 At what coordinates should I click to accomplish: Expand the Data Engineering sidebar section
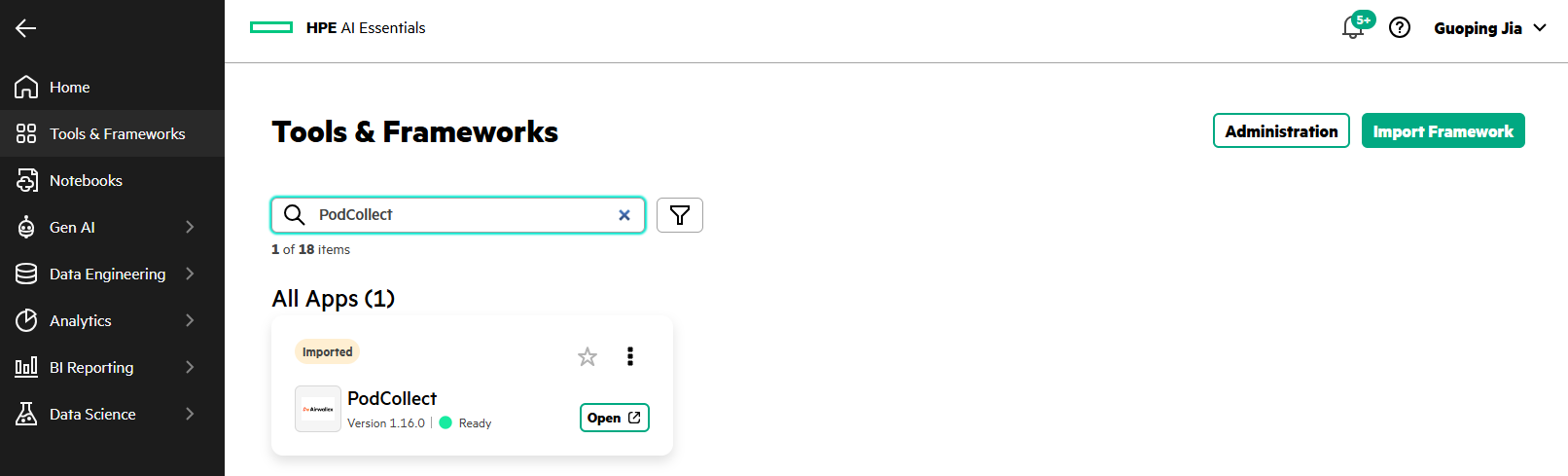112,274
